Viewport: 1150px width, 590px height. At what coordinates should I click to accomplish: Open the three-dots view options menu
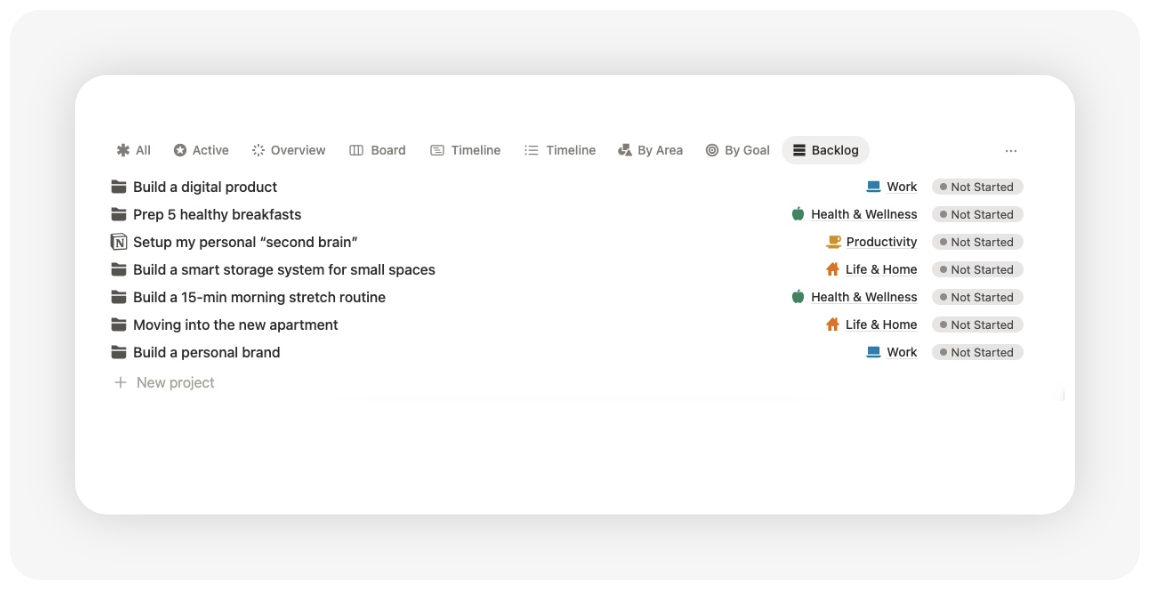(1011, 151)
